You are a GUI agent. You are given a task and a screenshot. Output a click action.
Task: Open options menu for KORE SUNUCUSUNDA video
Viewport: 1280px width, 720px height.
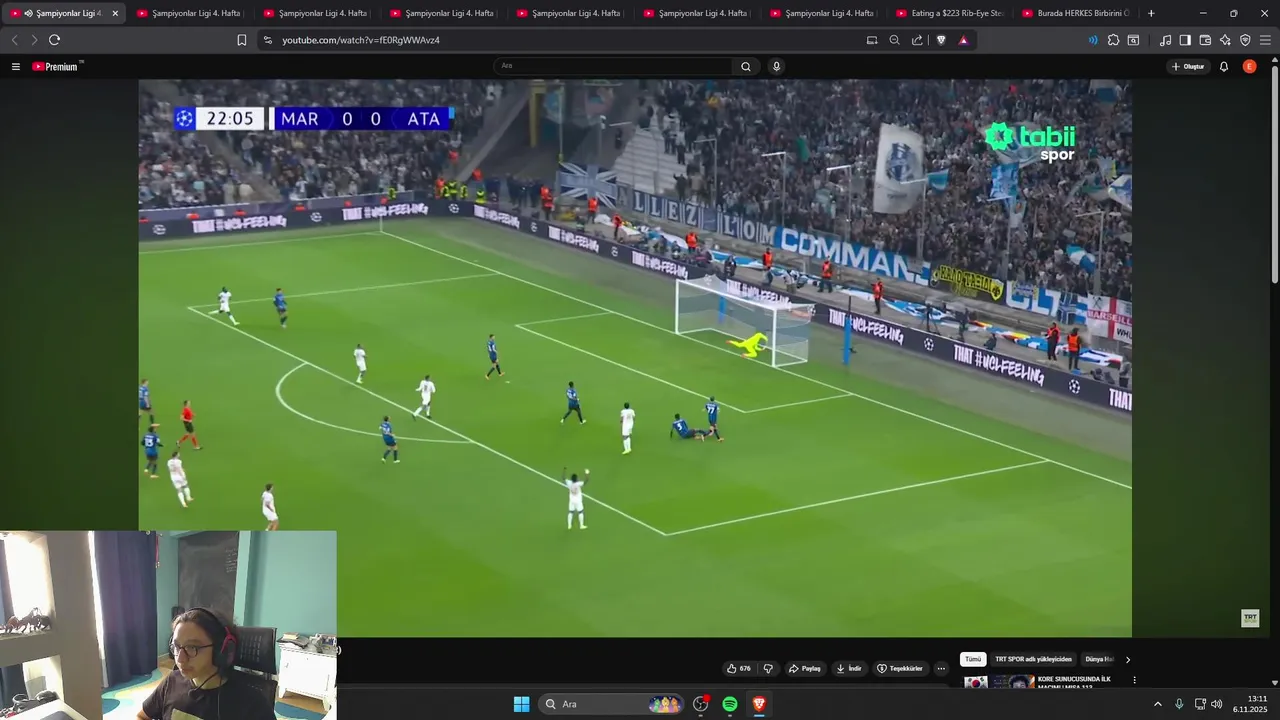point(1134,680)
